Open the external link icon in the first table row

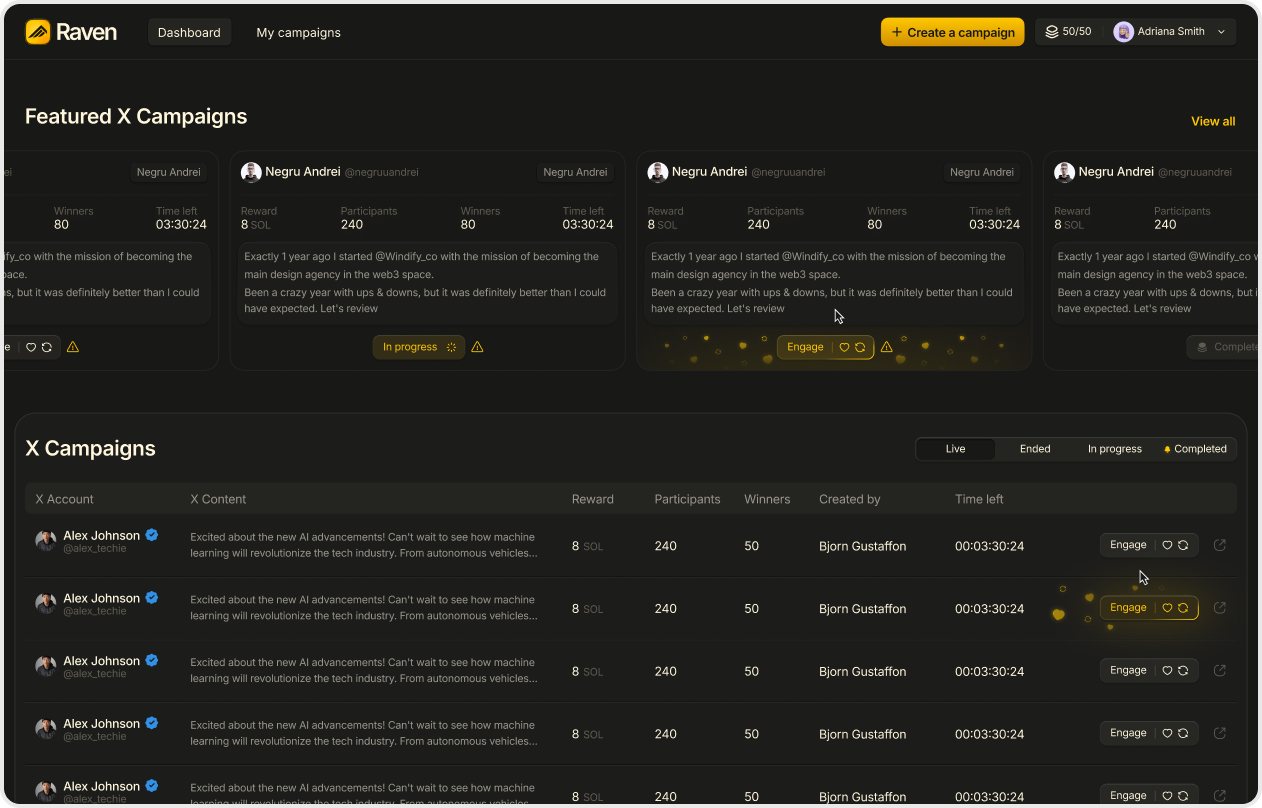(x=1219, y=545)
